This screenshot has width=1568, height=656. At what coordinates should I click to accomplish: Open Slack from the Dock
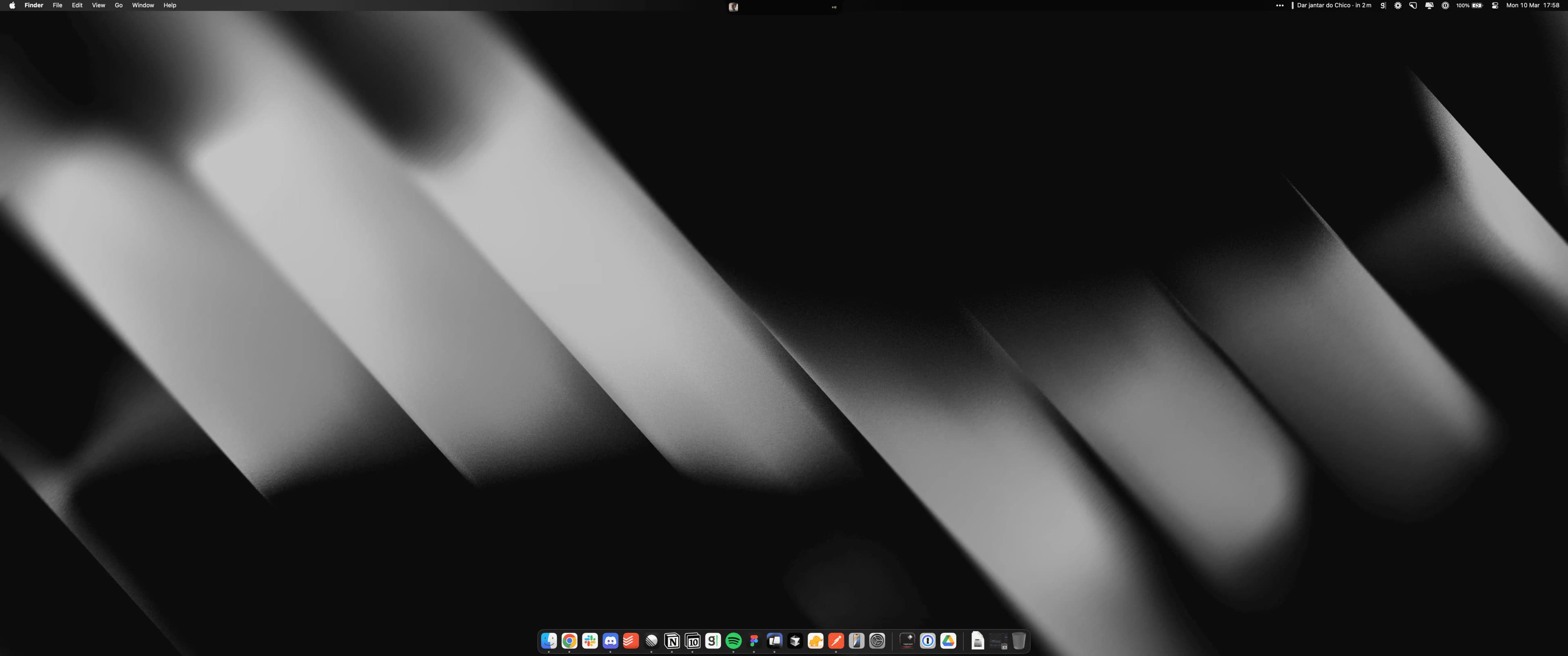[589, 640]
